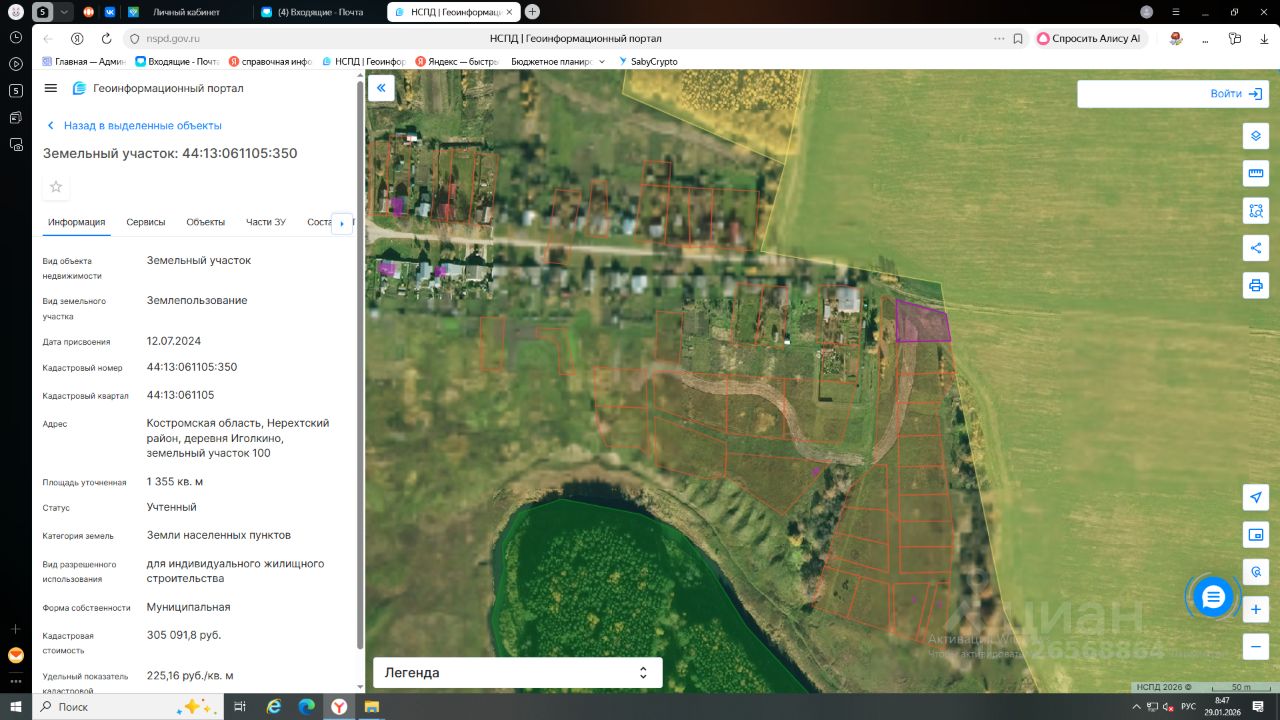Viewport: 1280px width, 720px height.
Task: Add parcel to favorites with star
Action: click(x=56, y=187)
